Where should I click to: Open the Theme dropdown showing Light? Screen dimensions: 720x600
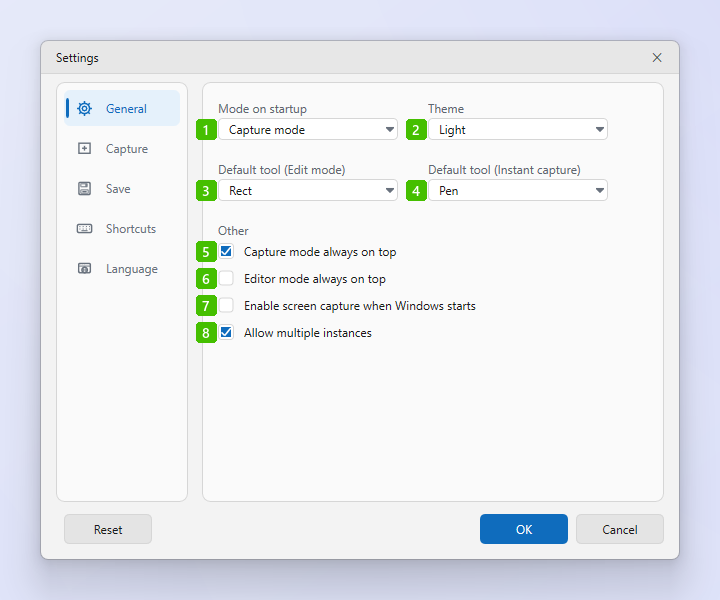518,129
